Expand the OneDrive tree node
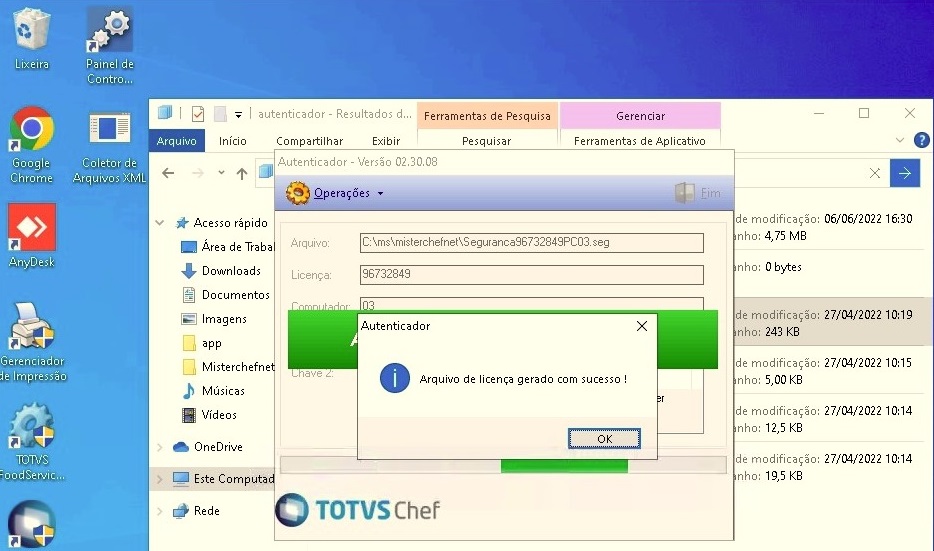This screenshot has height=551, width=934. [160, 447]
